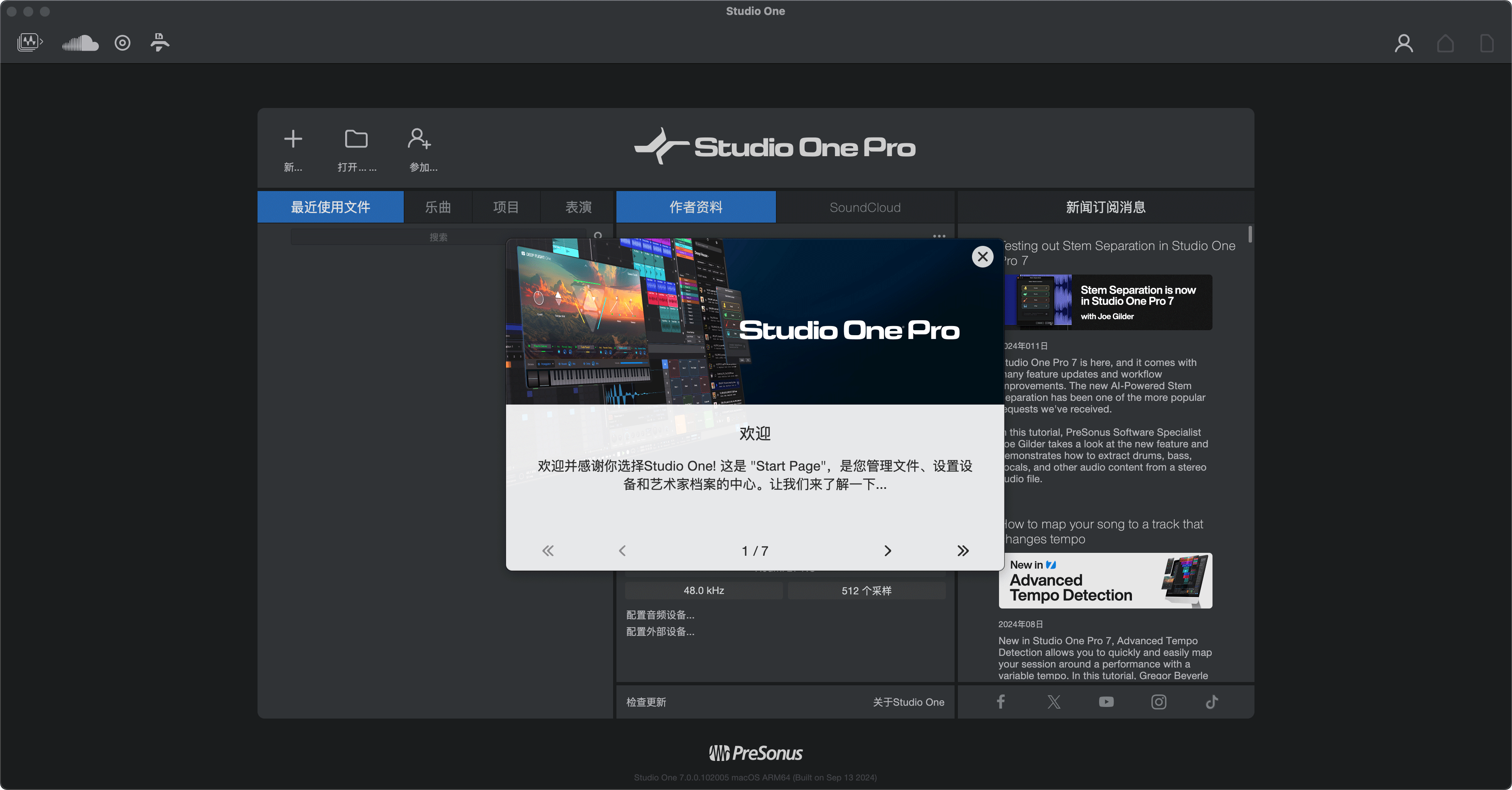Click the 配置音频设备... link
This screenshot has width=1512, height=790.
(660, 614)
